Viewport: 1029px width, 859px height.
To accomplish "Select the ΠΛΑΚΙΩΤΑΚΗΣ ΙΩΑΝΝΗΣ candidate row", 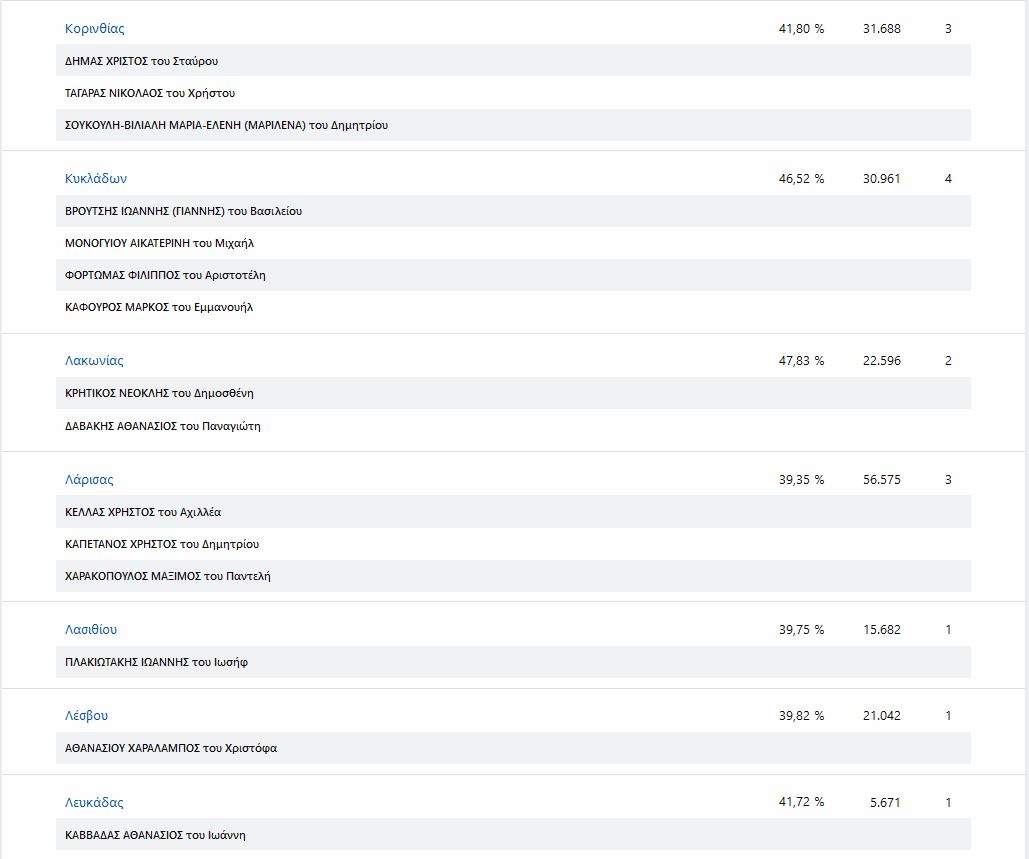I will coord(156,662).
